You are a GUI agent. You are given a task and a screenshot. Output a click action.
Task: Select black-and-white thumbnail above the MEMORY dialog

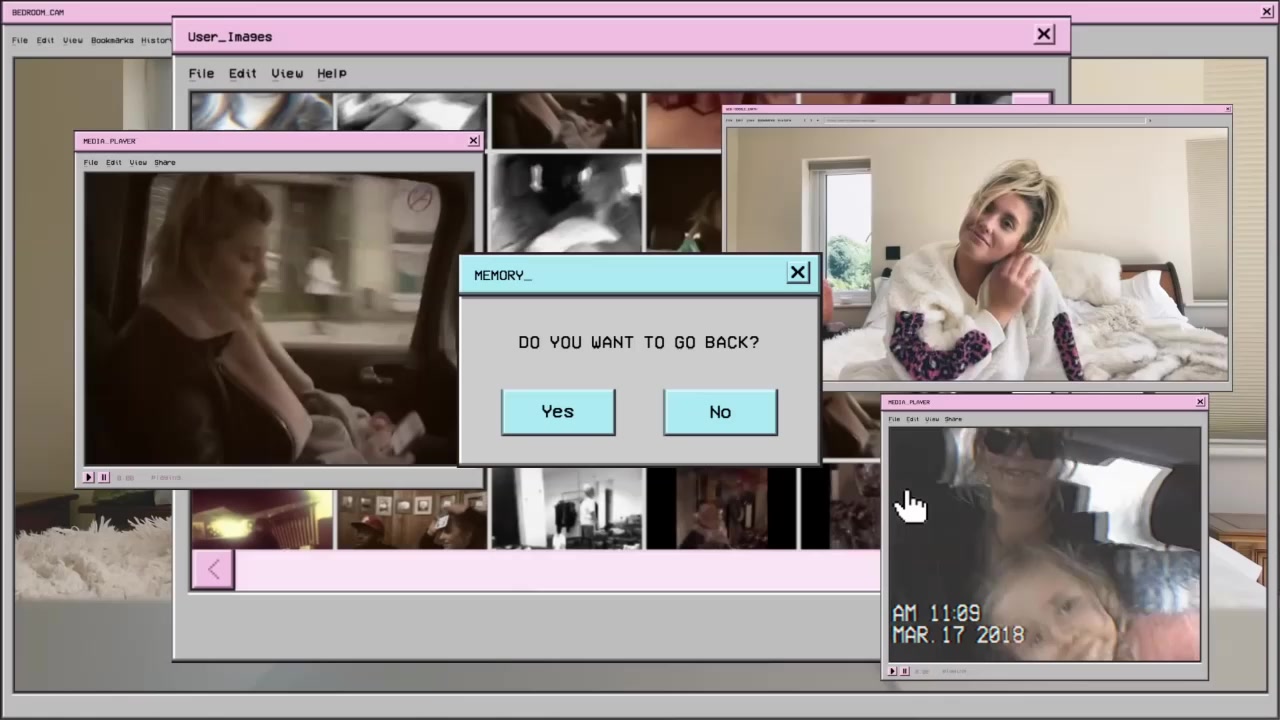coord(566,203)
